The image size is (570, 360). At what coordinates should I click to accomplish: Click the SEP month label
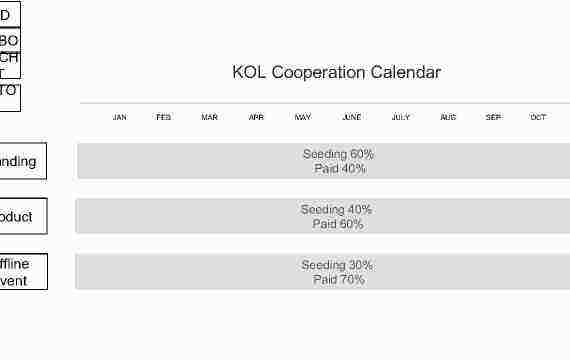(x=493, y=117)
